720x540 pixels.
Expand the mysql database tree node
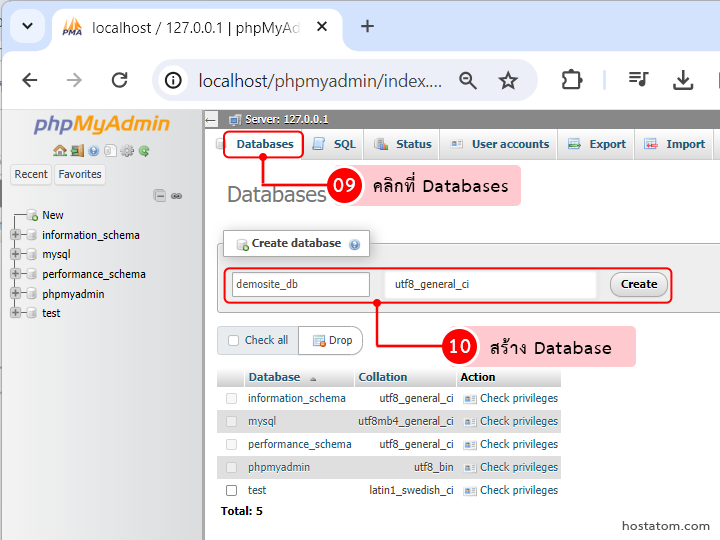pyautogui.click(x=15, y=254)
